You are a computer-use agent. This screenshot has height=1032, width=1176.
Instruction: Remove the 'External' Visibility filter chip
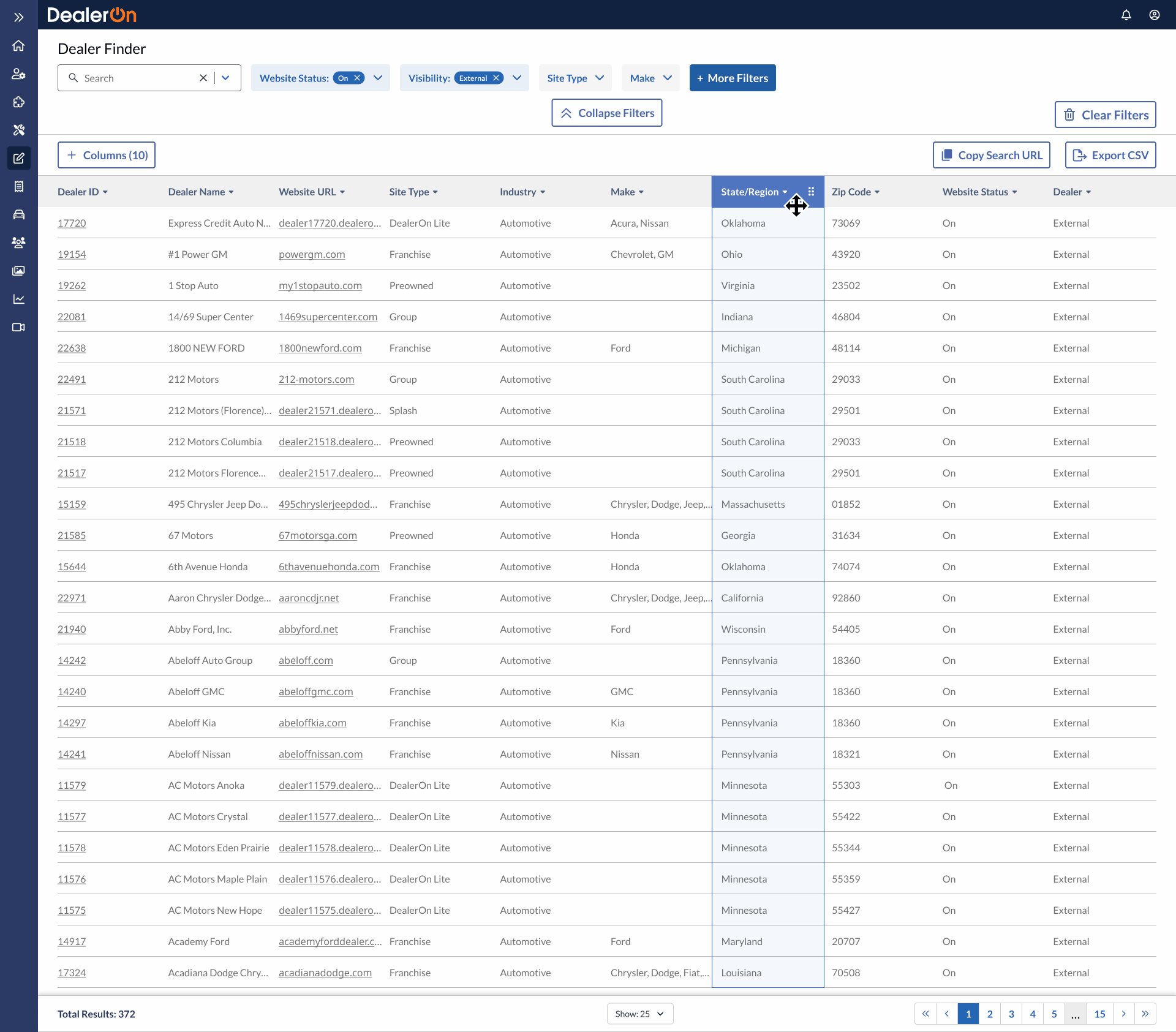[x=496, y=78]
